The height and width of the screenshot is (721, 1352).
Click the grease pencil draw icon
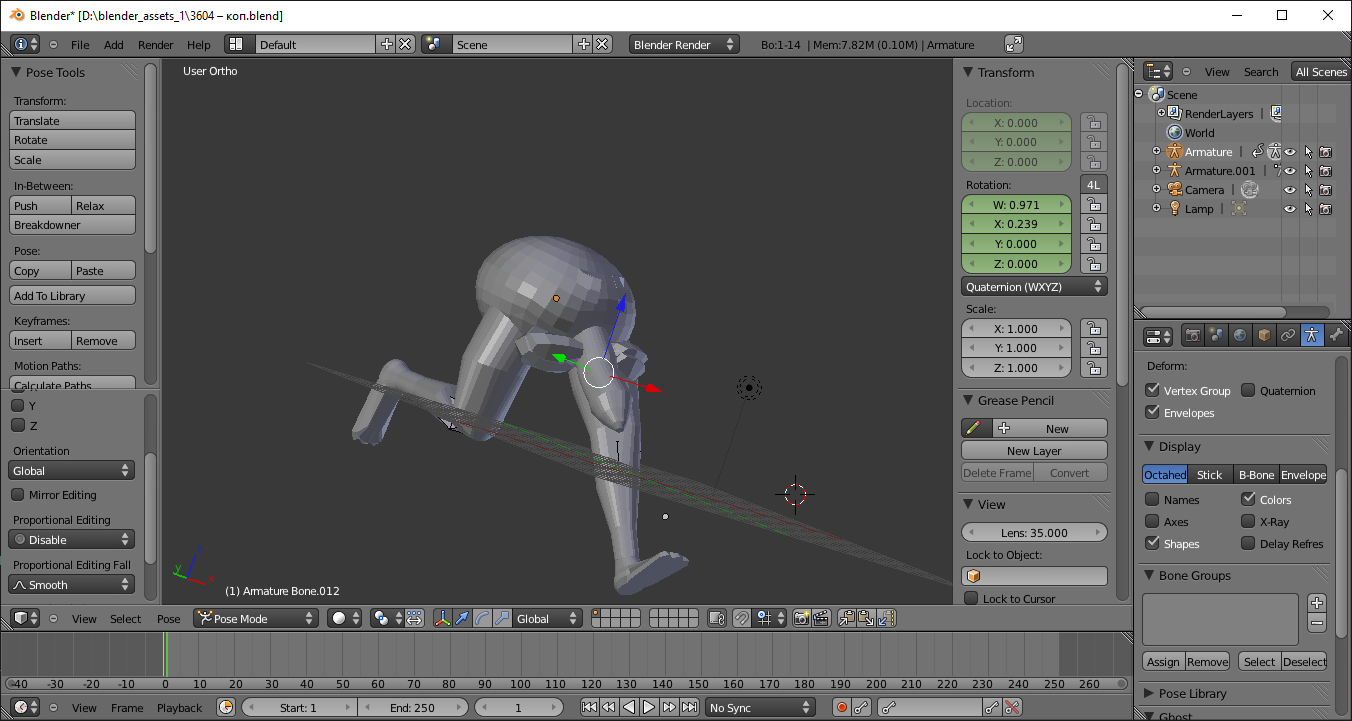[971, 428]
